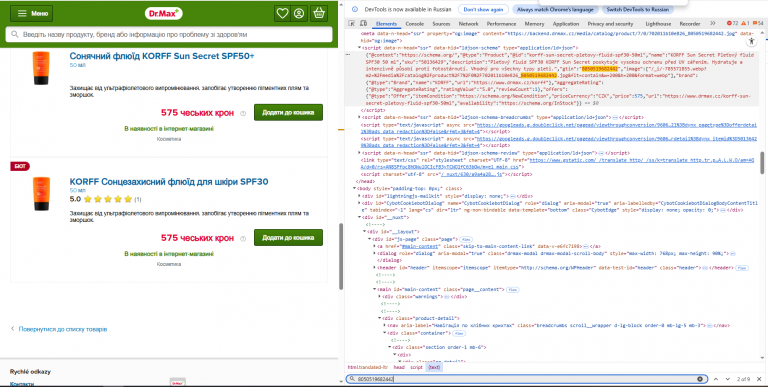This screenshot has height=387, width=768.
Task: Activate the DevTools element inspector icon
Action: [x=352, y=24]
